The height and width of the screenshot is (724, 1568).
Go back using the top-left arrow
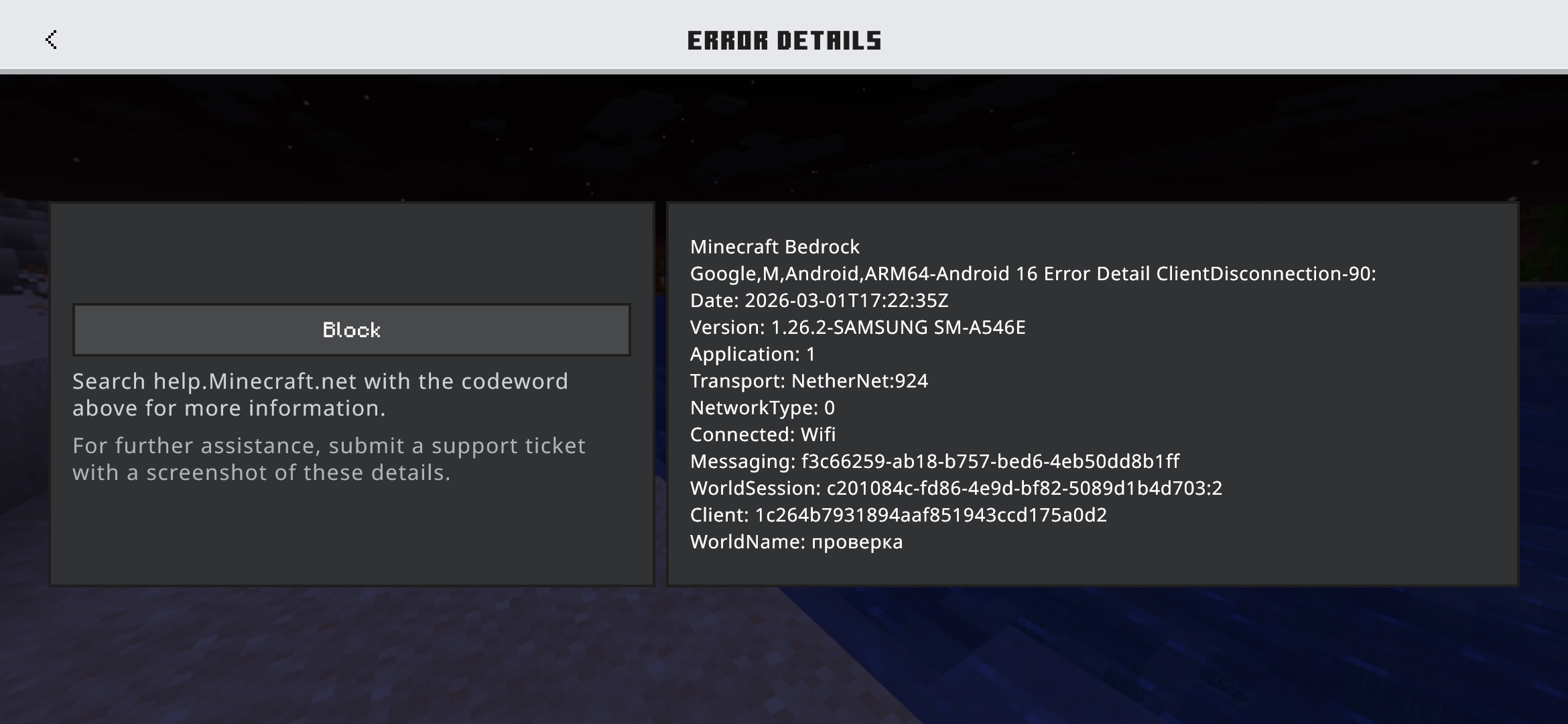point(51,40)
